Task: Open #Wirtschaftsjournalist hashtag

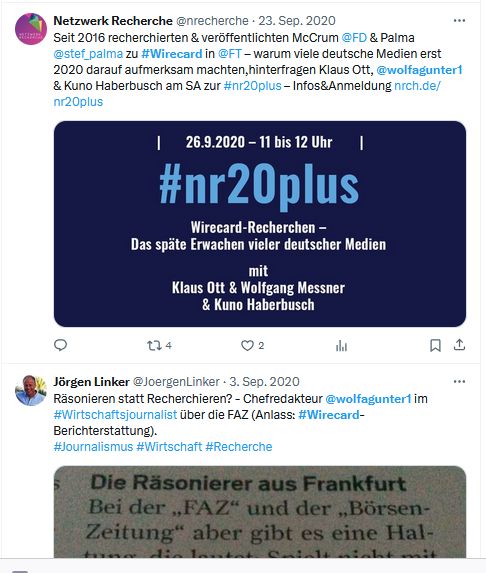Action: [x=115, y=415]
